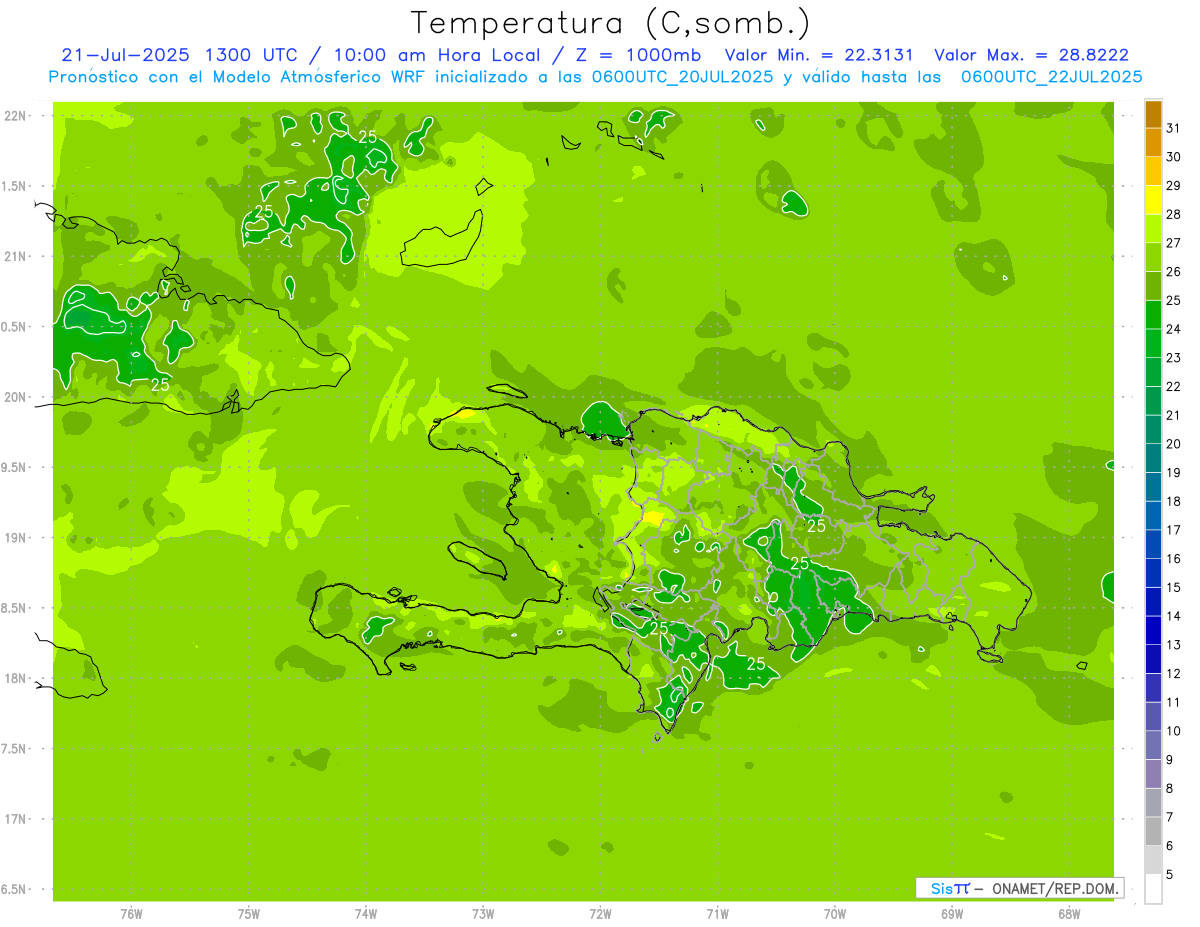1200x927 pixels.
Task: Click the 73W longitude axis label
Action: tap(483, 914)
